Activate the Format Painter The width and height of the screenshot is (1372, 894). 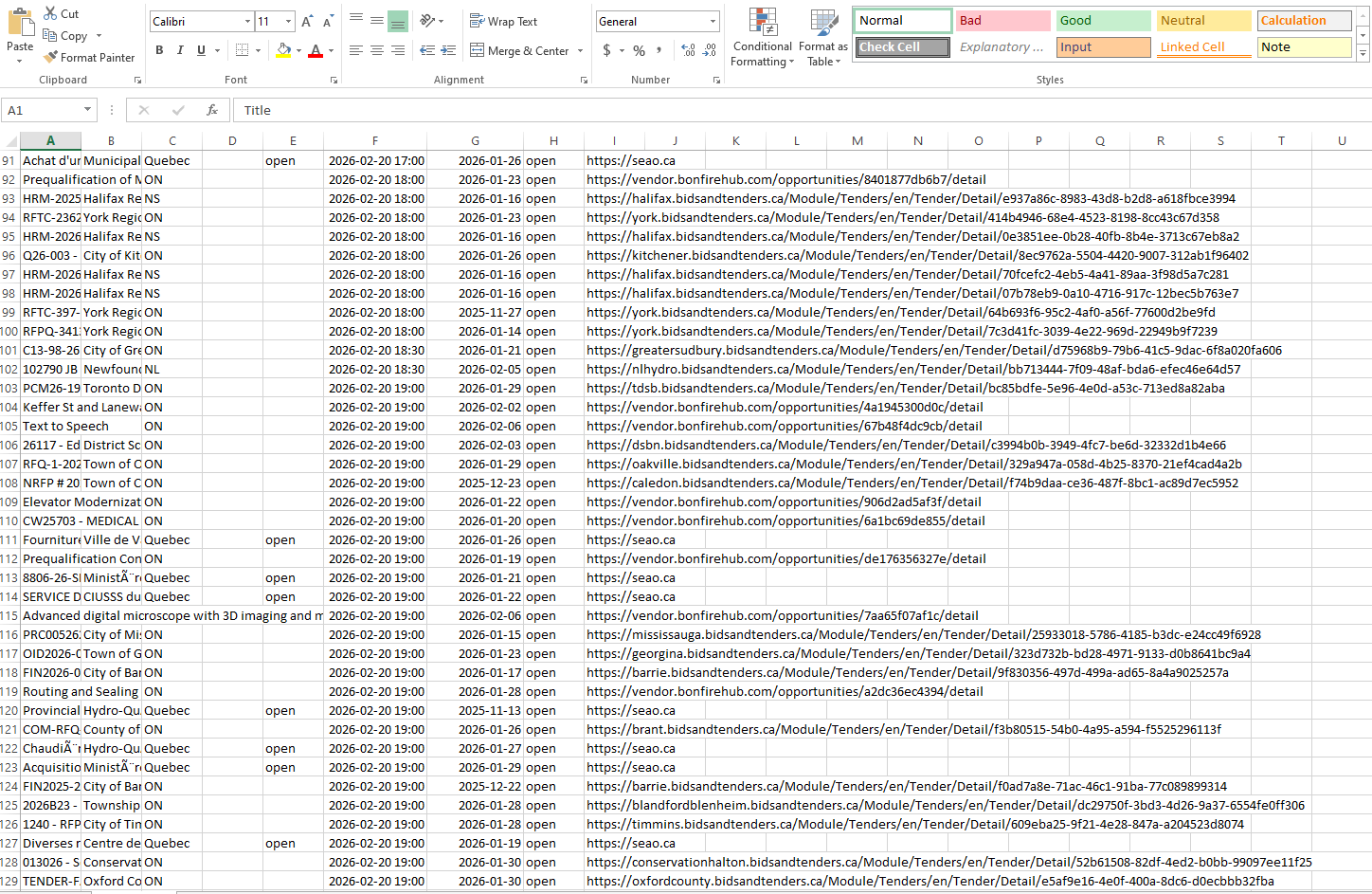pyautogui.click(x=89, y=57)
